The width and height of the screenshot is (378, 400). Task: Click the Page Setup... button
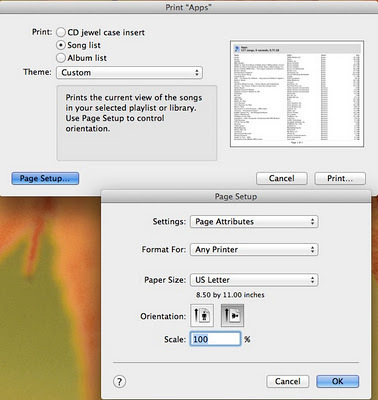coord(45,178)
